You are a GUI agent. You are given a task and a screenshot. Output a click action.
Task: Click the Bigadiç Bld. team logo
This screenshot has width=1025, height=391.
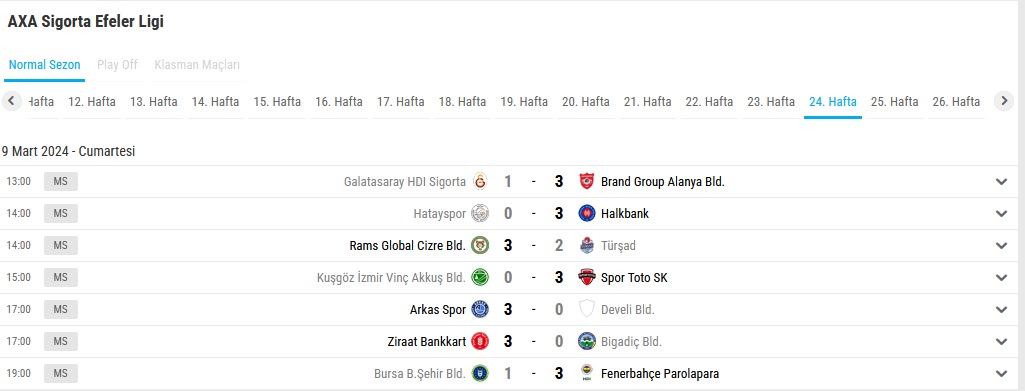(x=587, y=341)
